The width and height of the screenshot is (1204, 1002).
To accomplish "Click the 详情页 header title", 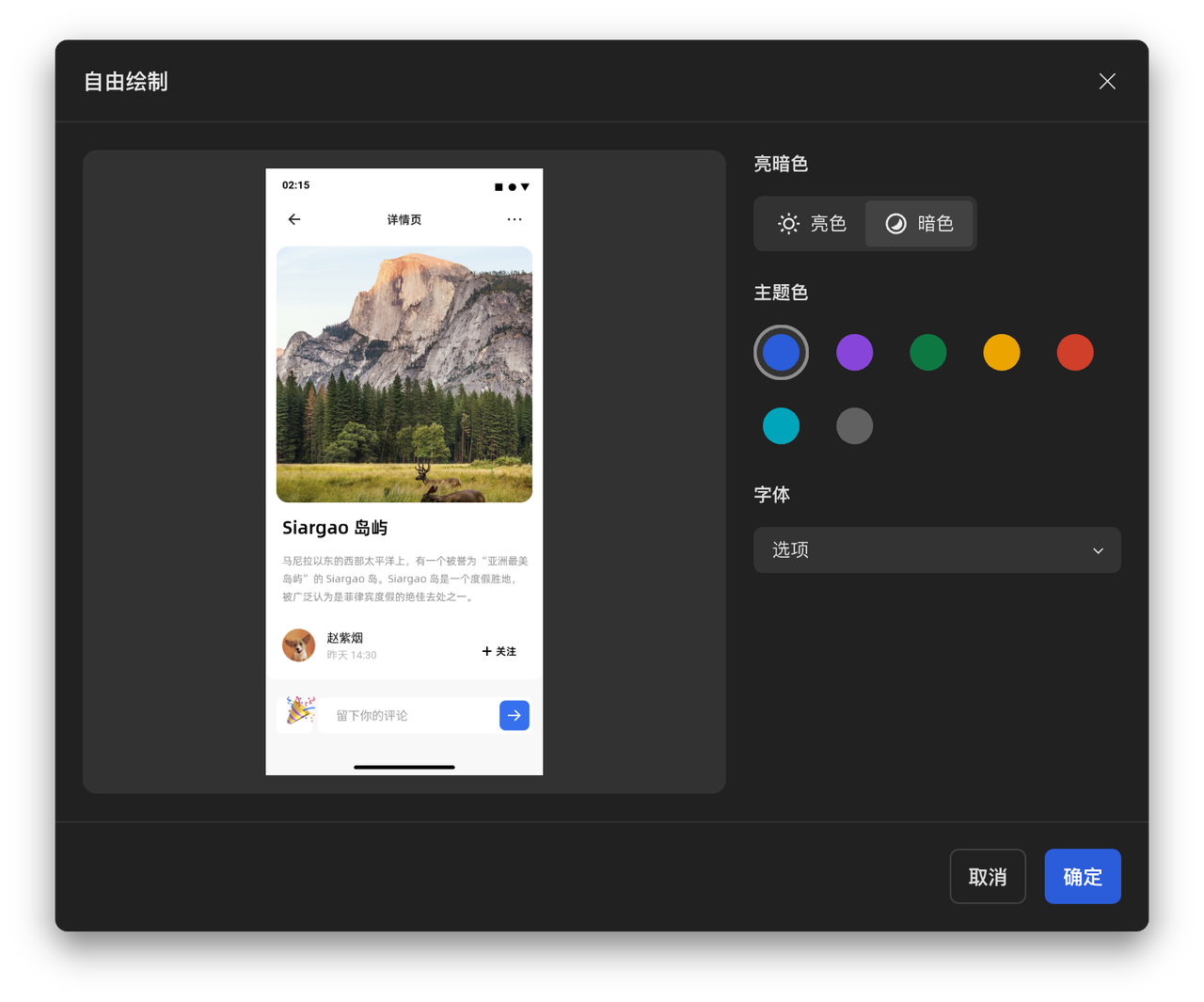I will [404, 219].
